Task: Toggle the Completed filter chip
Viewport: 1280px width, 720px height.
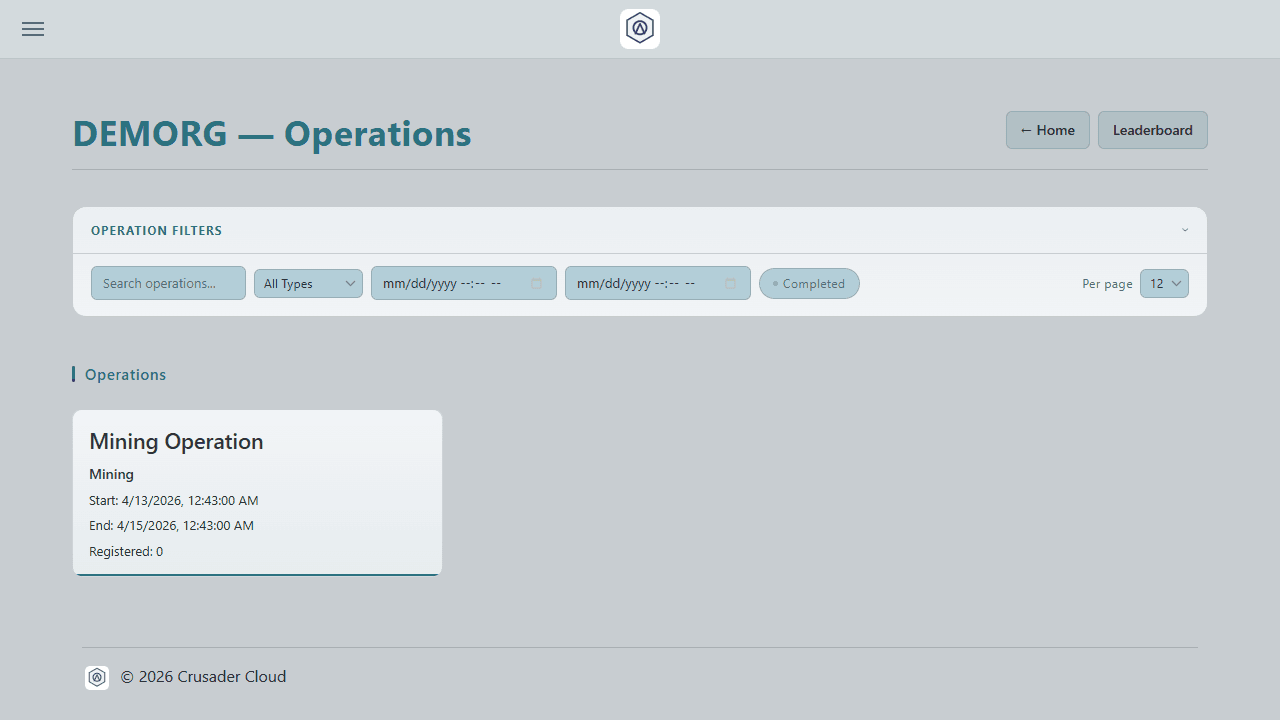Action: [x=809, y=283]
